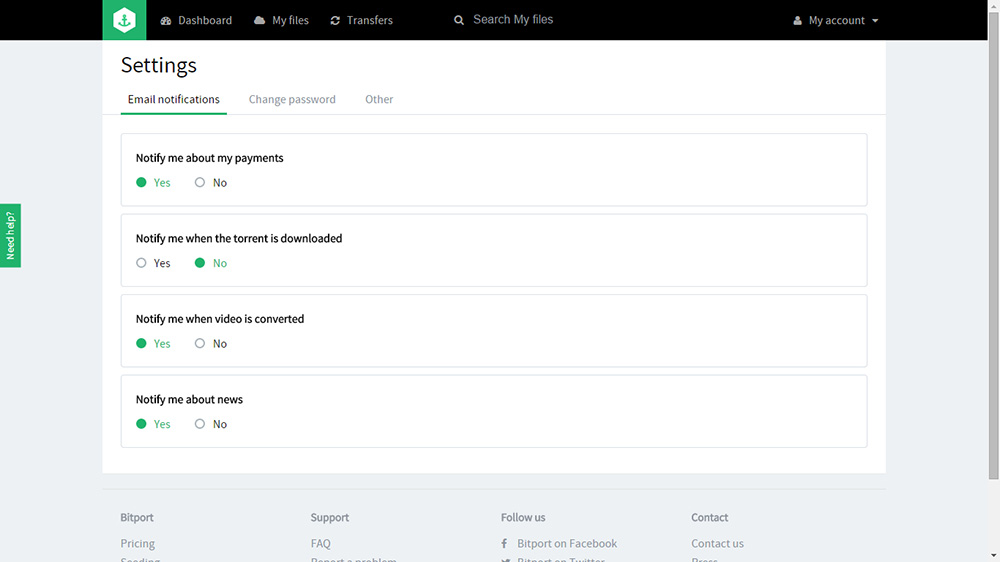Click the scrollbar down arrow

click(x=994, y=556)
